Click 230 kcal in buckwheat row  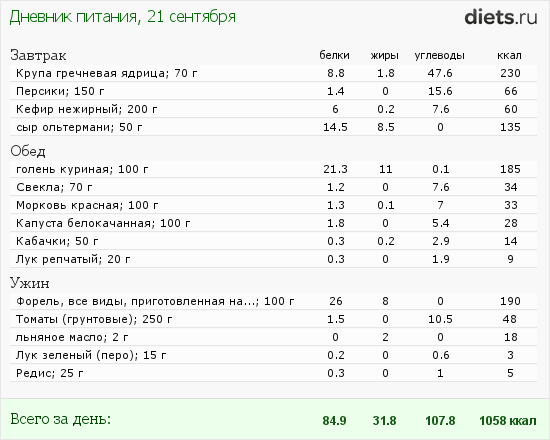[x=510, y=73]
